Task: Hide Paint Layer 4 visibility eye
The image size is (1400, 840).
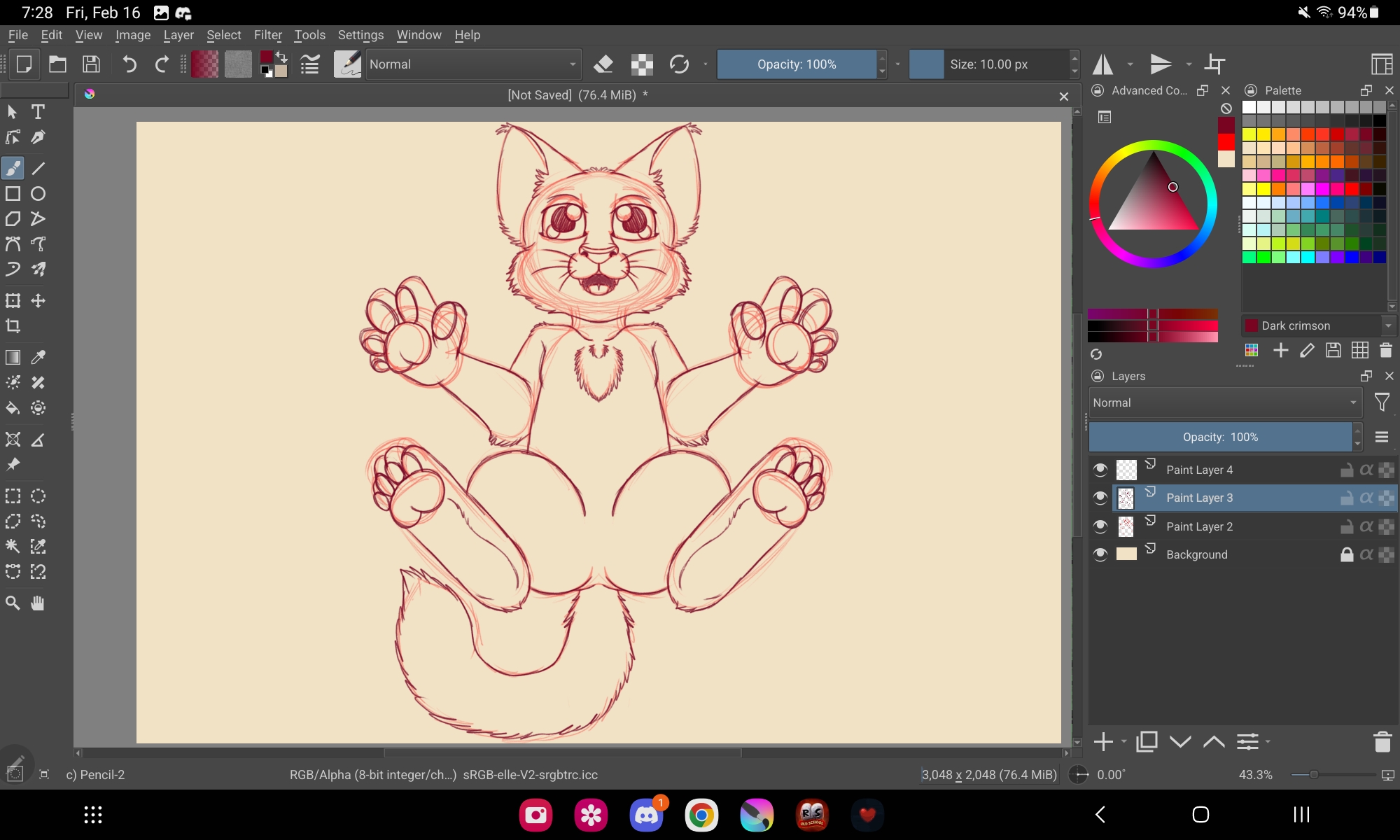Action: pos(1100,470)
